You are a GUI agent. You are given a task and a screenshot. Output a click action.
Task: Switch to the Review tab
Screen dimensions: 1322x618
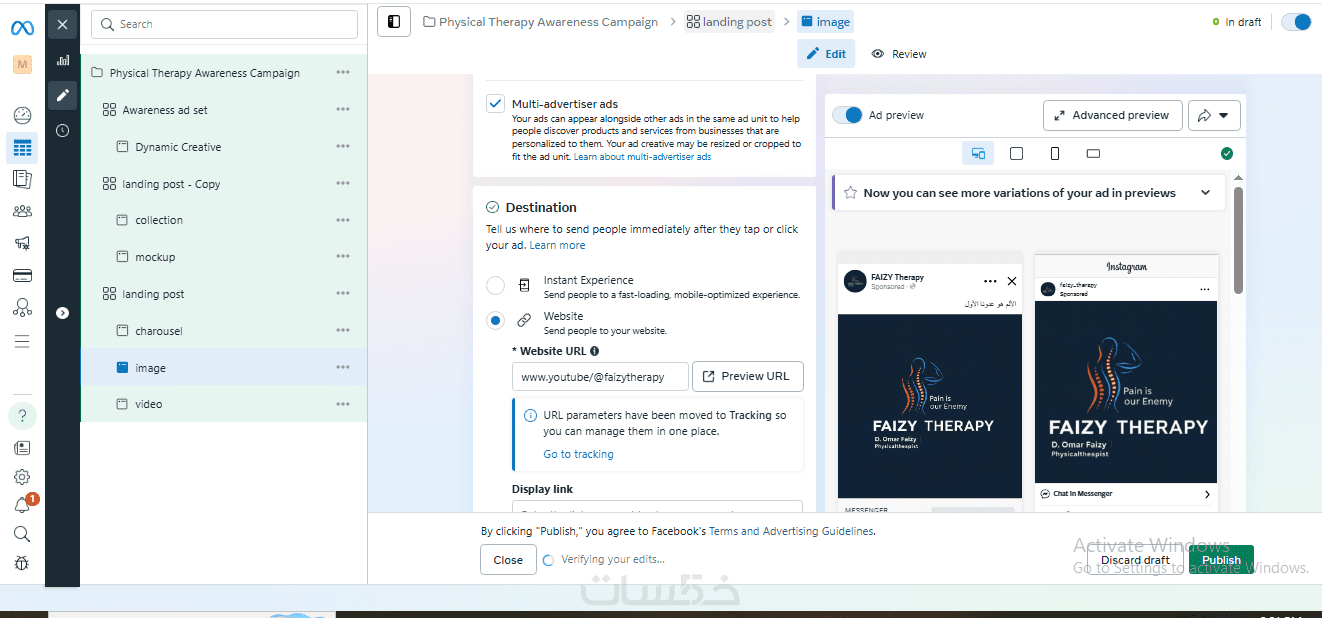pyautogui.click(x=899, y=54)
